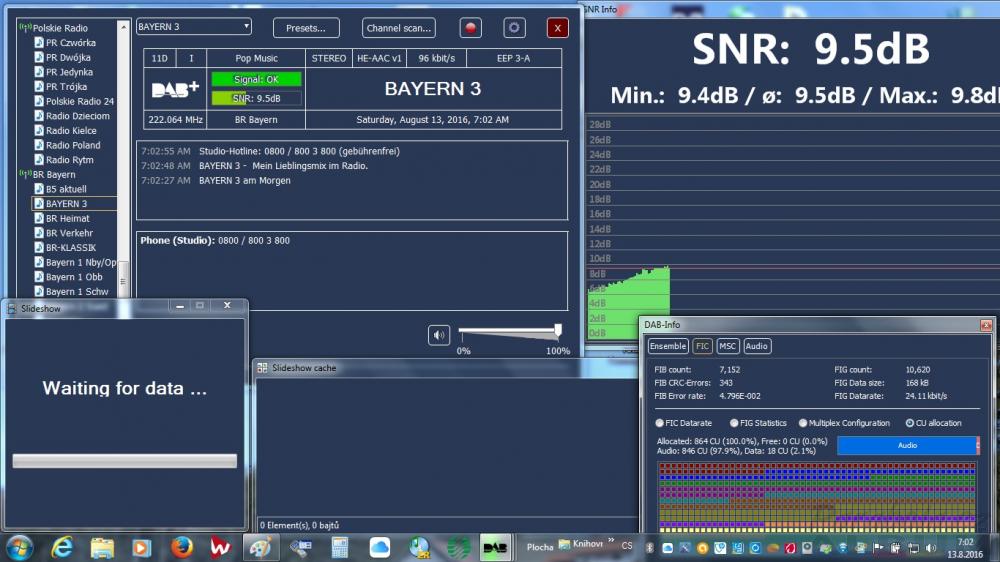Click the B5 aktuell station icon

39,189
